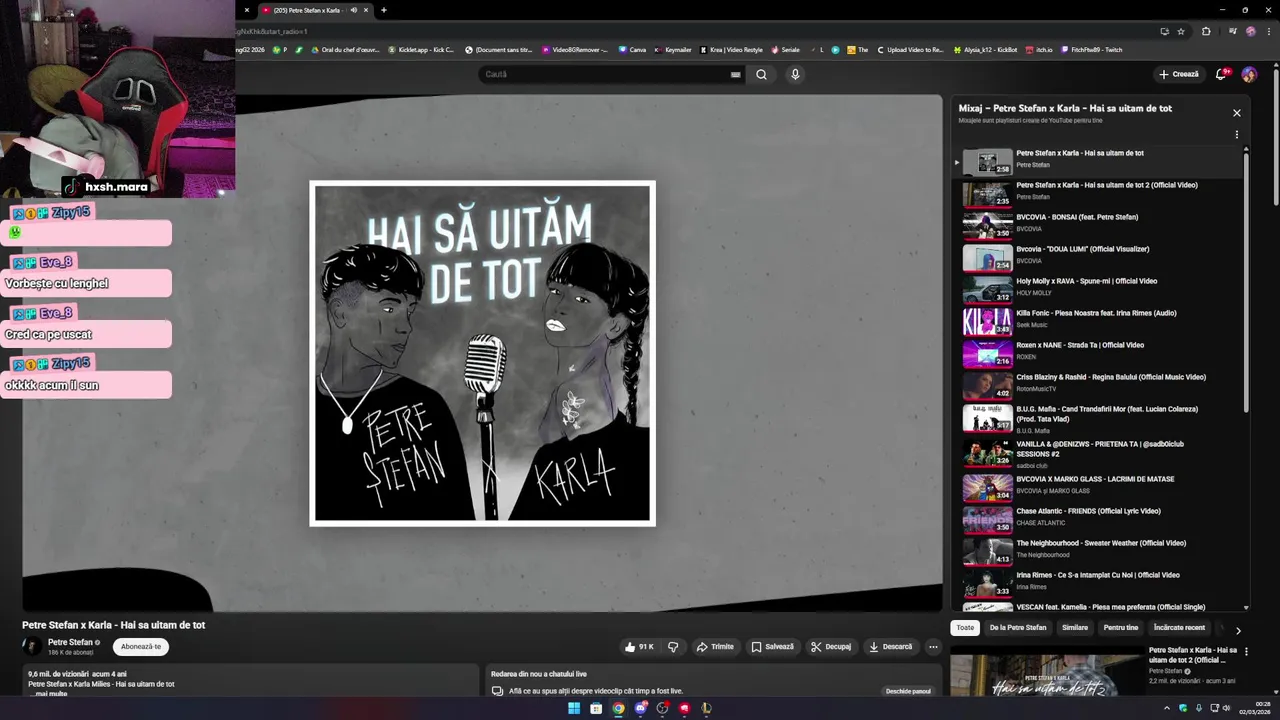Image resolution: width=1280 pixels, height=720 pixels.
Task: Open the itch.io bookmark
Action: (x=1039, y=49)
